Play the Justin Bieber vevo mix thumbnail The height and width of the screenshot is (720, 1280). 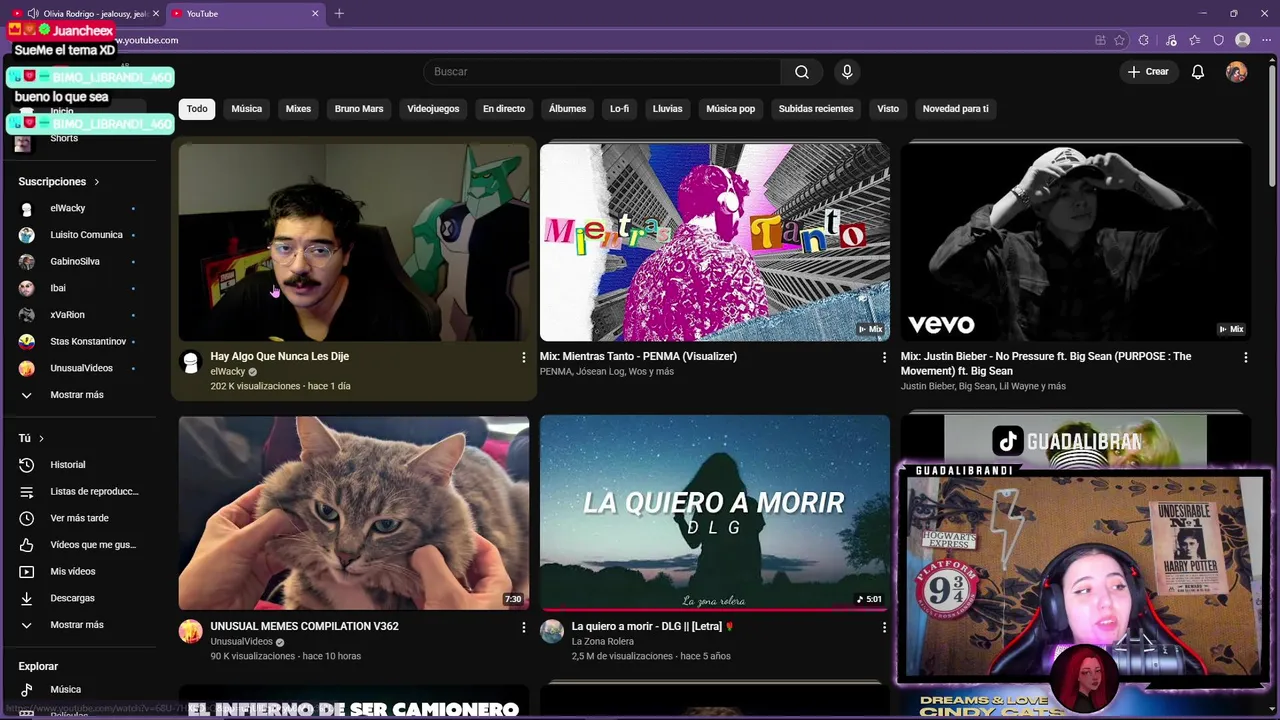point(1076,242)
